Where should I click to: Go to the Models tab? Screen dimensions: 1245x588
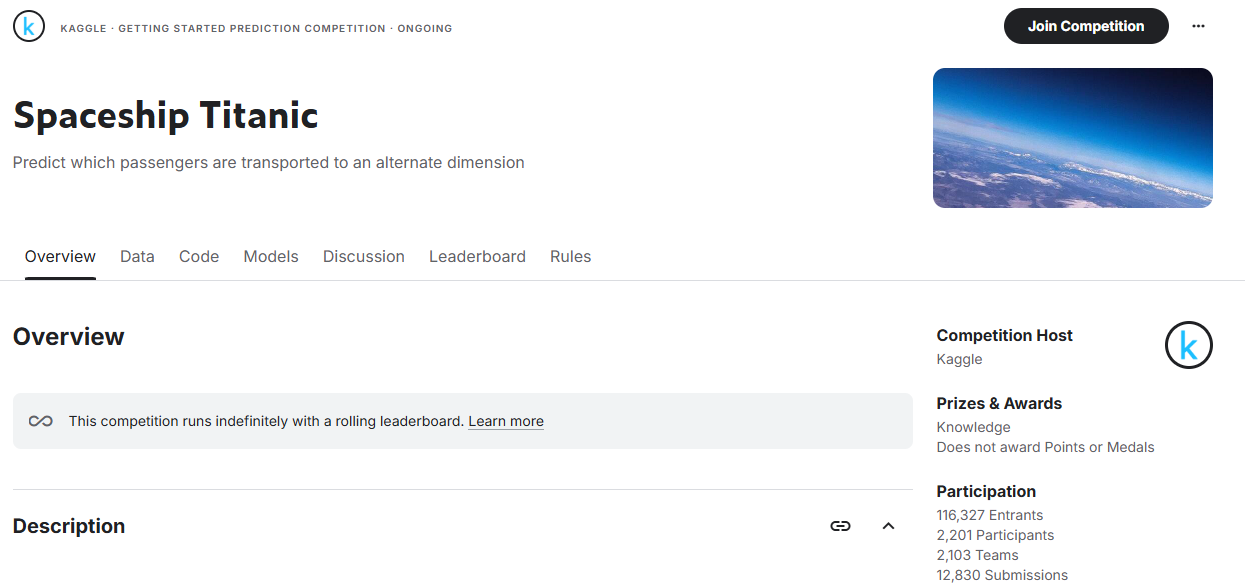coord(271,257)
